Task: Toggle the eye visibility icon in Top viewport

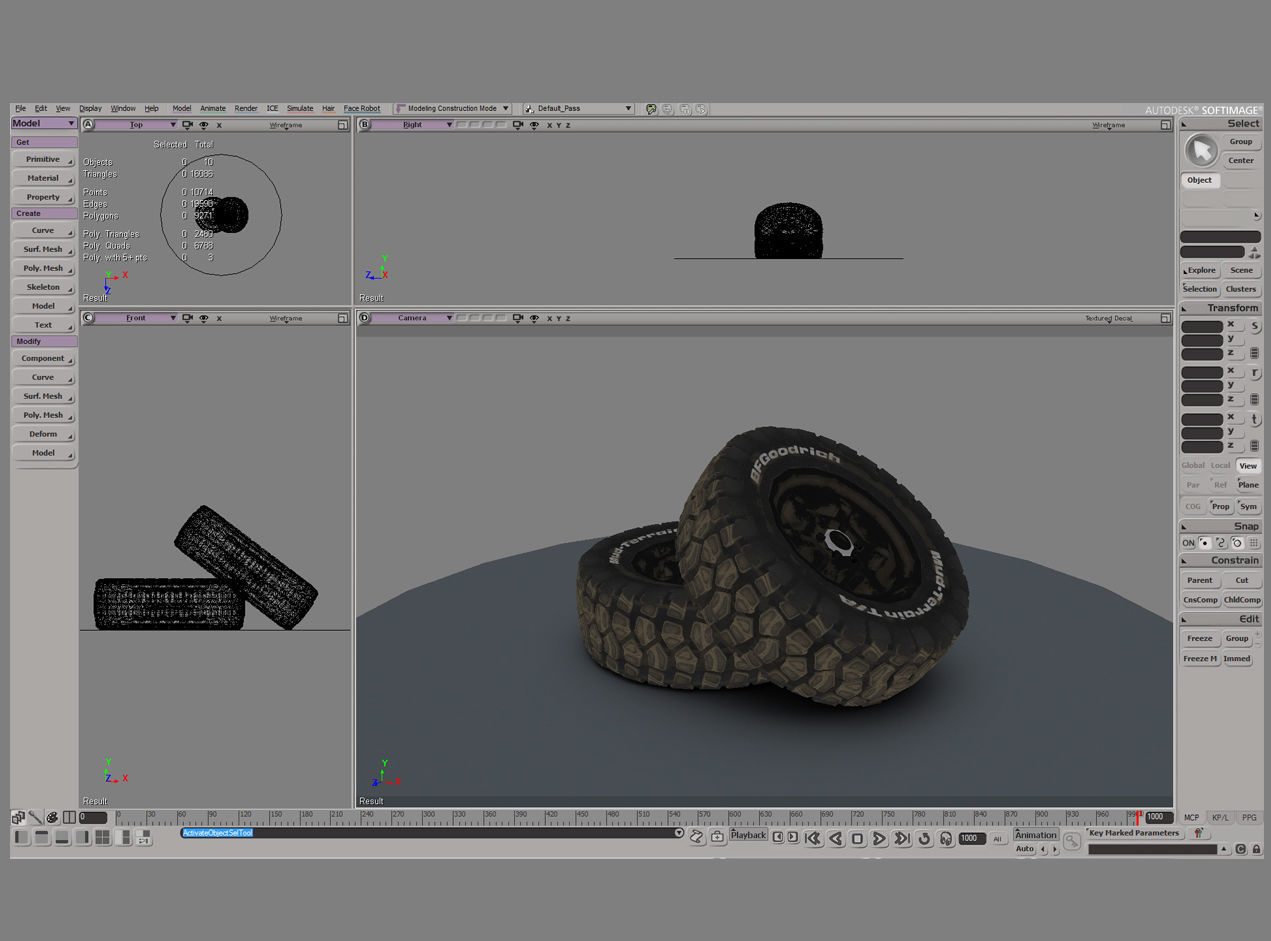Action: [x=204, y=125]
